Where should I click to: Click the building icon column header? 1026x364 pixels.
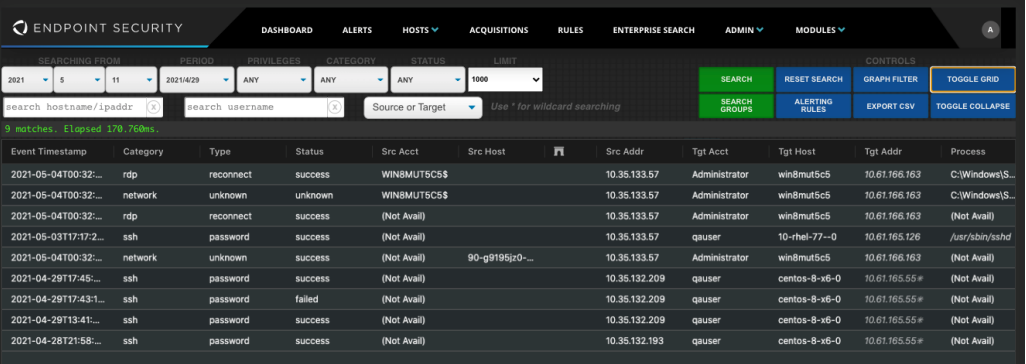(x=559, y=151)
